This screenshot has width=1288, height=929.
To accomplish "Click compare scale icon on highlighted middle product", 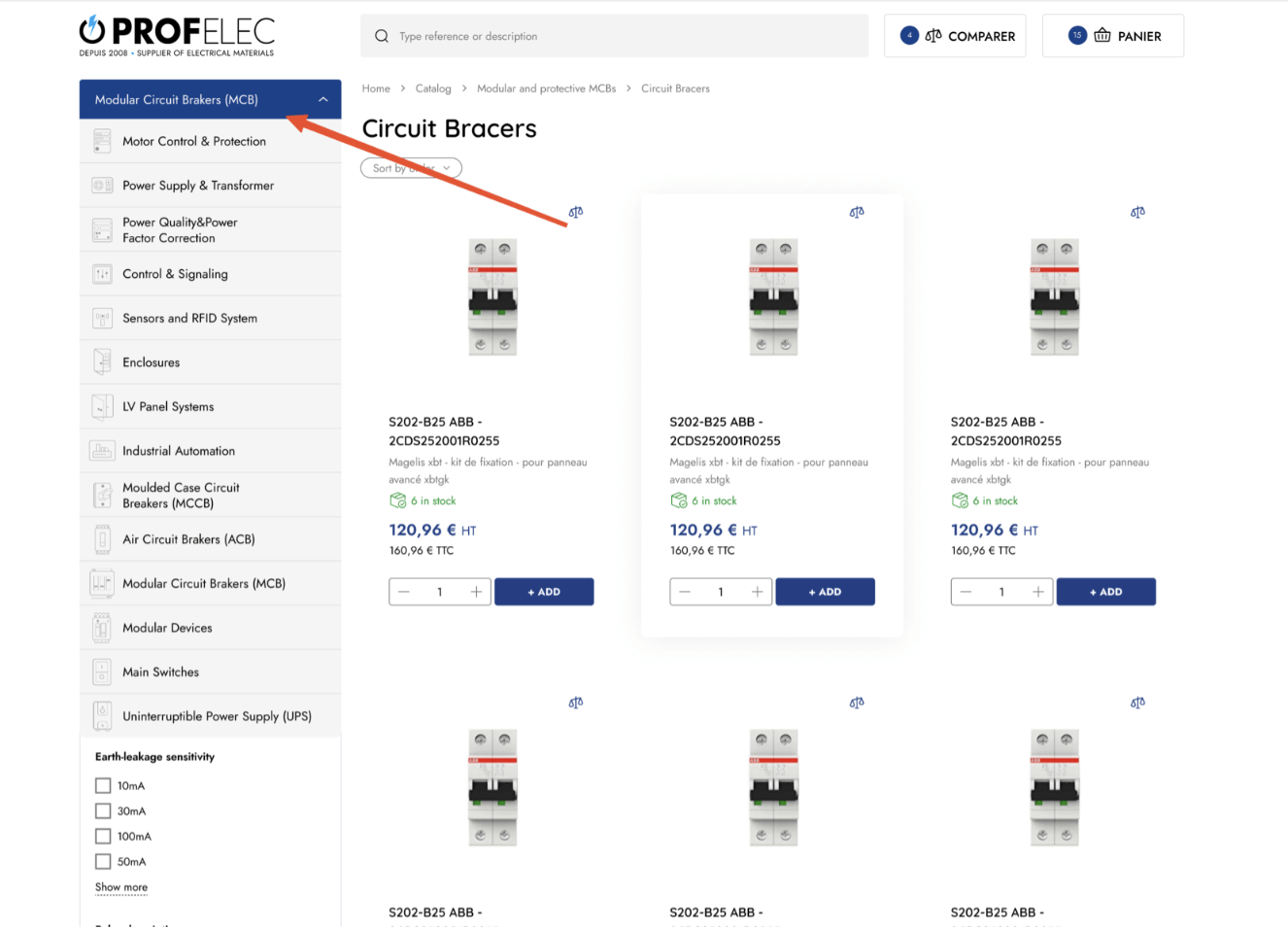I will click(857, 212).
